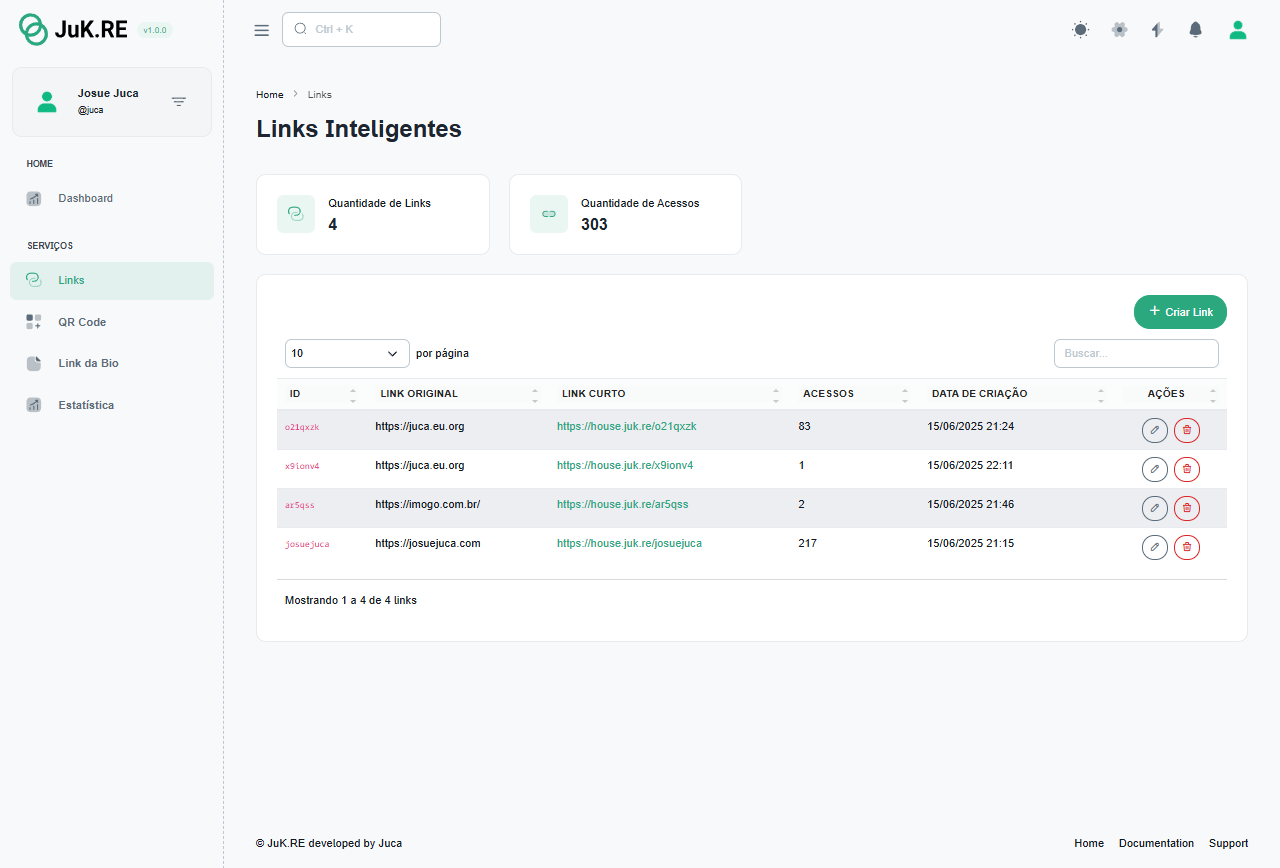
Task: Go to Estatística sidebar item
Action: (x=86, y=405)
